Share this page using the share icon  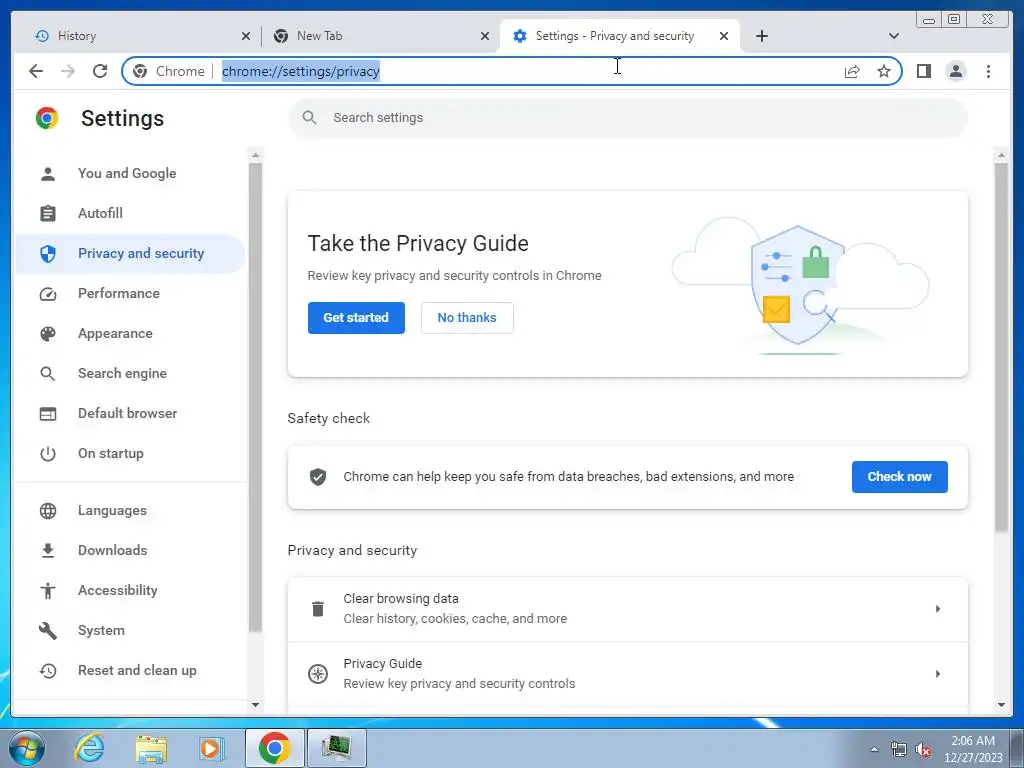[x=852, y=71]
